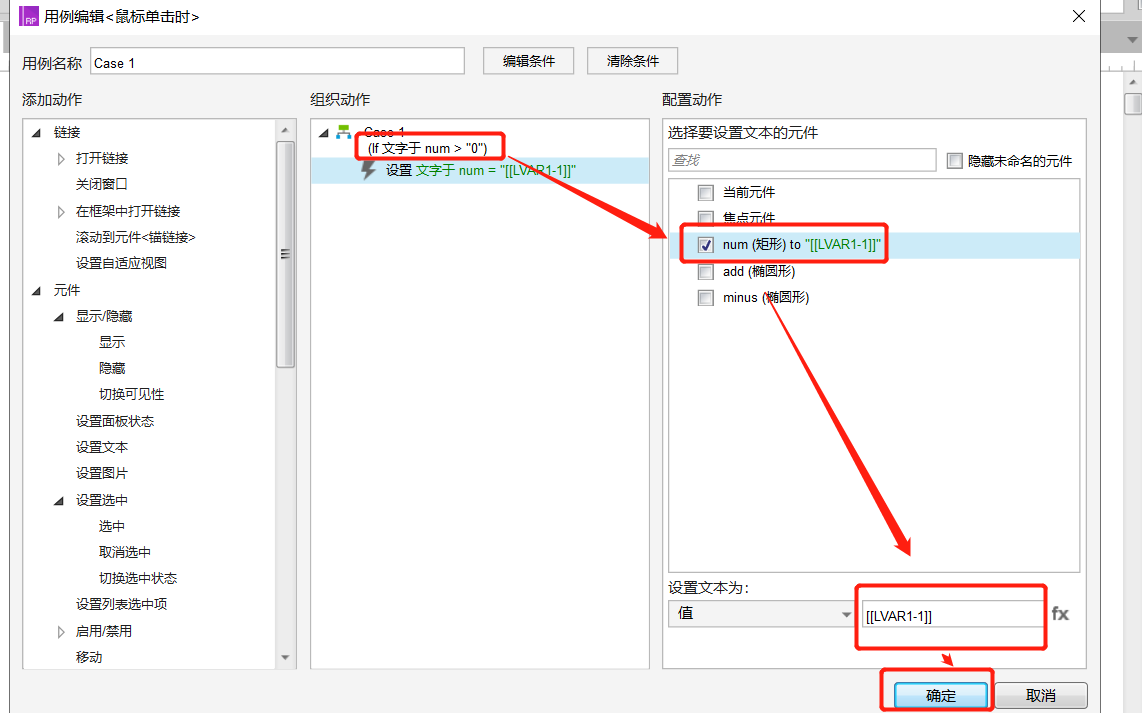Collapse the Case 1 node in 组织动作

click(323, 133)
